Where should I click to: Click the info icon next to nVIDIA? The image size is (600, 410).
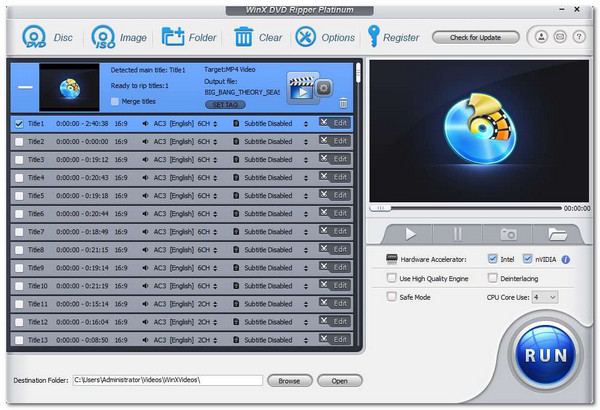[x=566, y=260]
